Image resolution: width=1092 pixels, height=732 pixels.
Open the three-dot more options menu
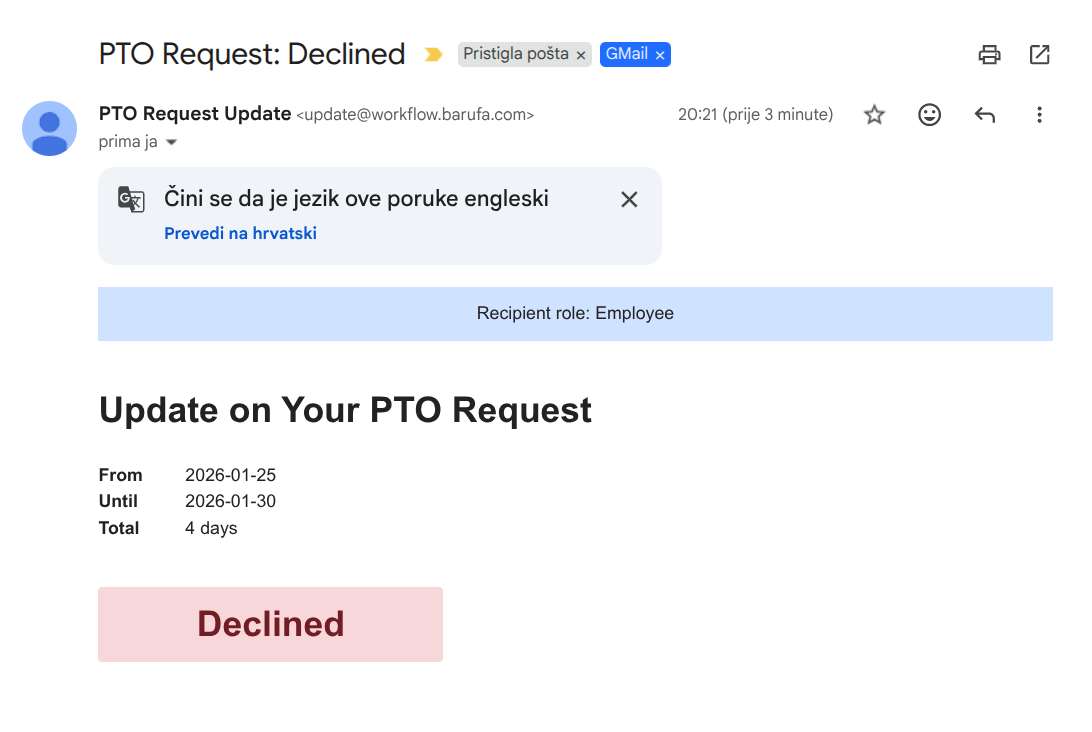pos(1040,115)
